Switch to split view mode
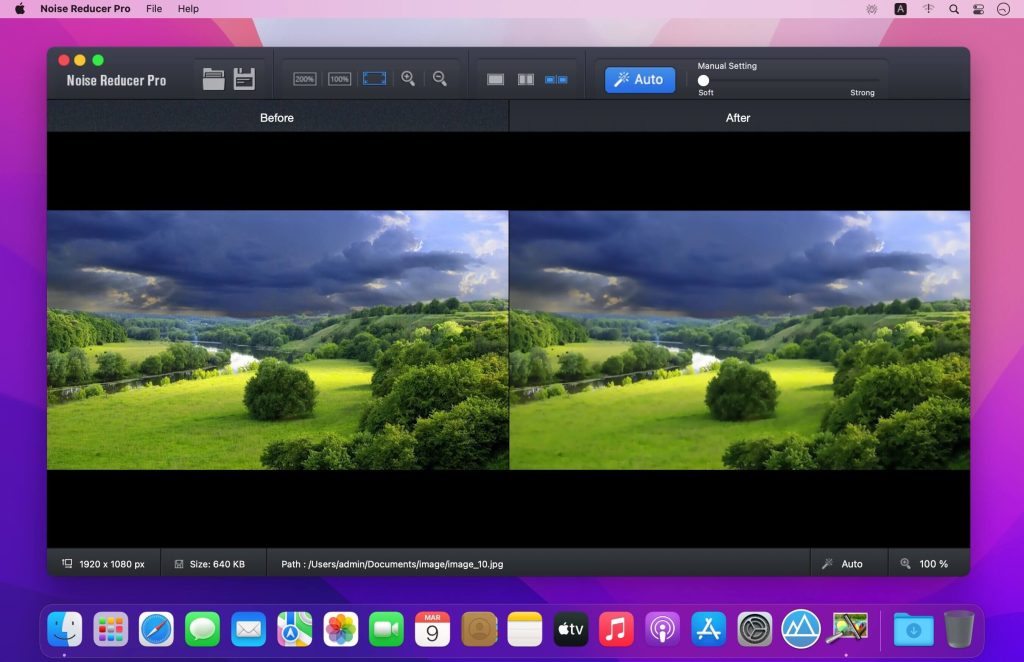The height and width of the screenshot is (662, 1024). point(525,79)
